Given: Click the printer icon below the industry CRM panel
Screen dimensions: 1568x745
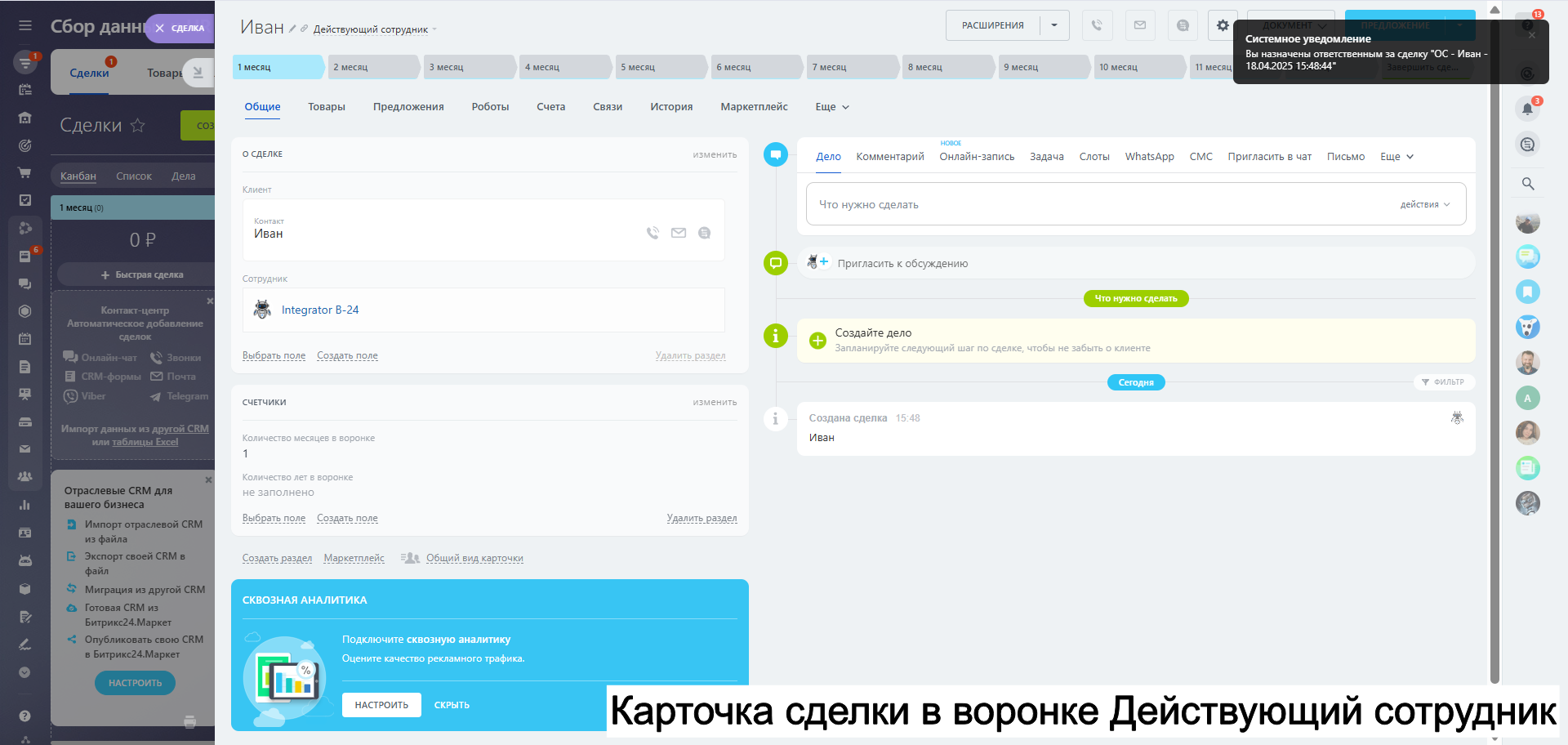Looking at the screenshot, I should (x=190, y=721).
